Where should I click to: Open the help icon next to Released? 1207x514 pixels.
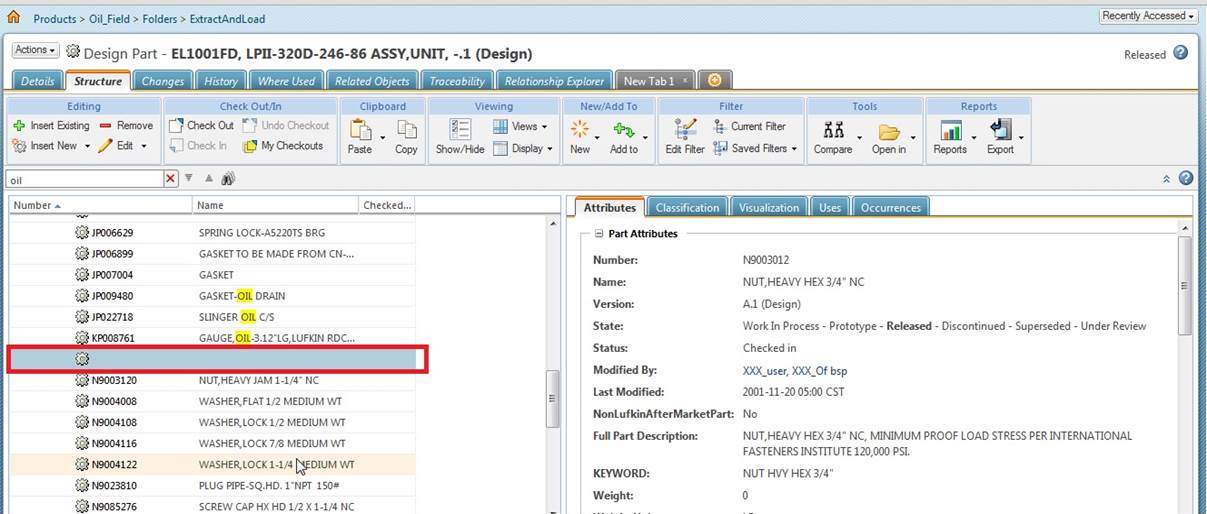coord(1181,53)
